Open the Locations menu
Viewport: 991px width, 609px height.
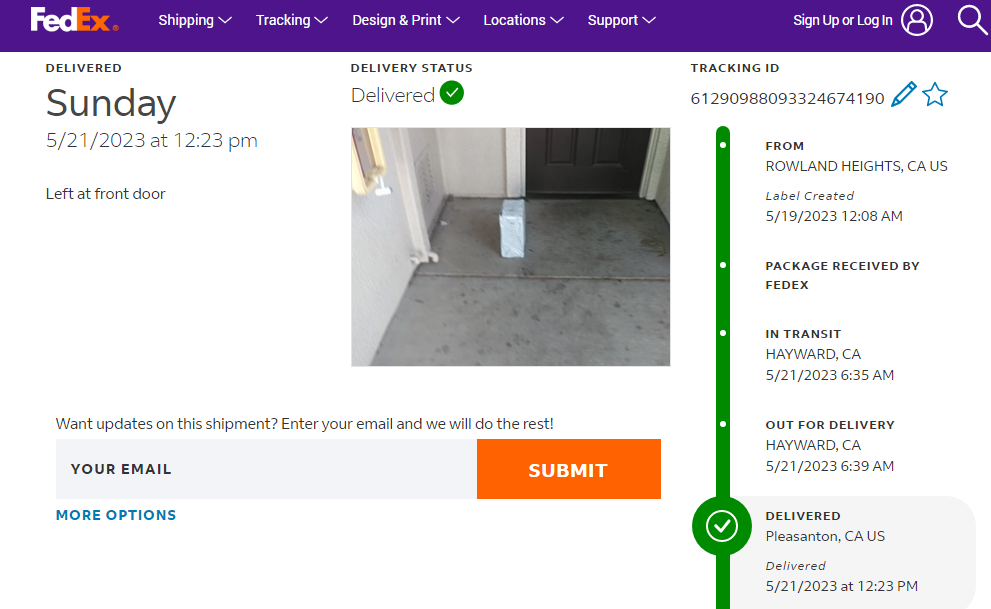tap(523, 20)
